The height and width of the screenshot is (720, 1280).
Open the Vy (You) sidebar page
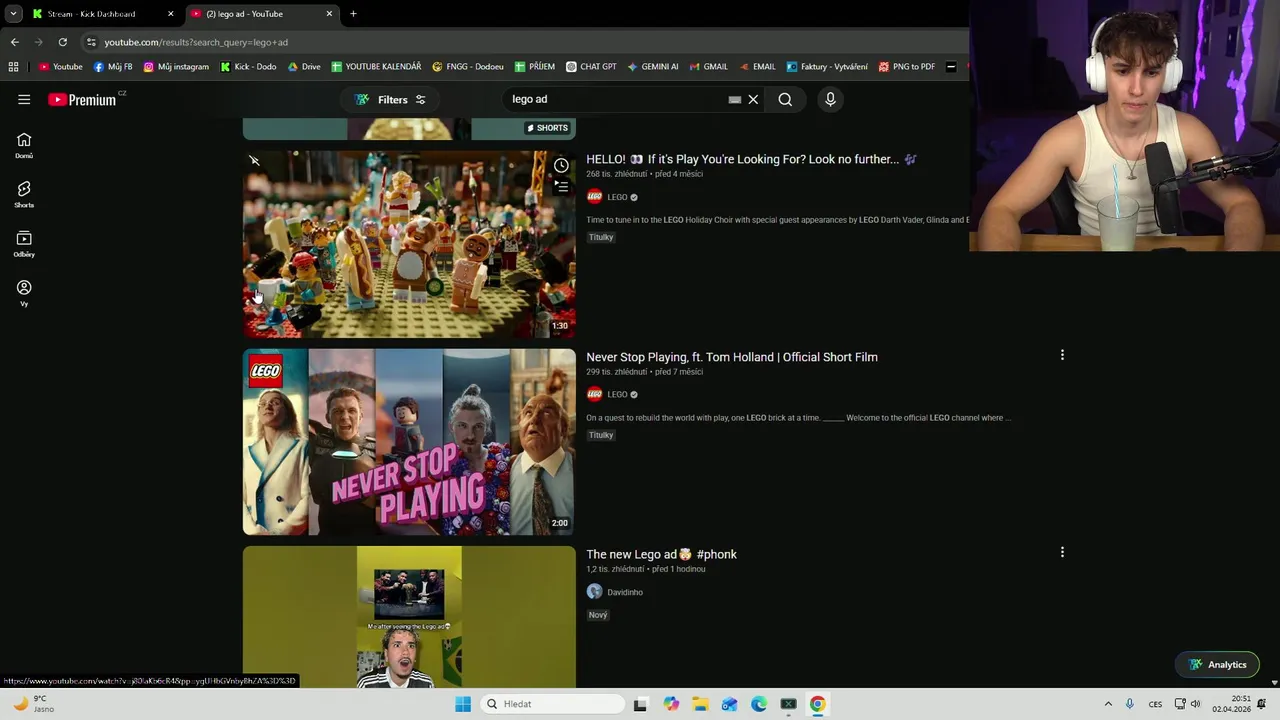[24, 293]
